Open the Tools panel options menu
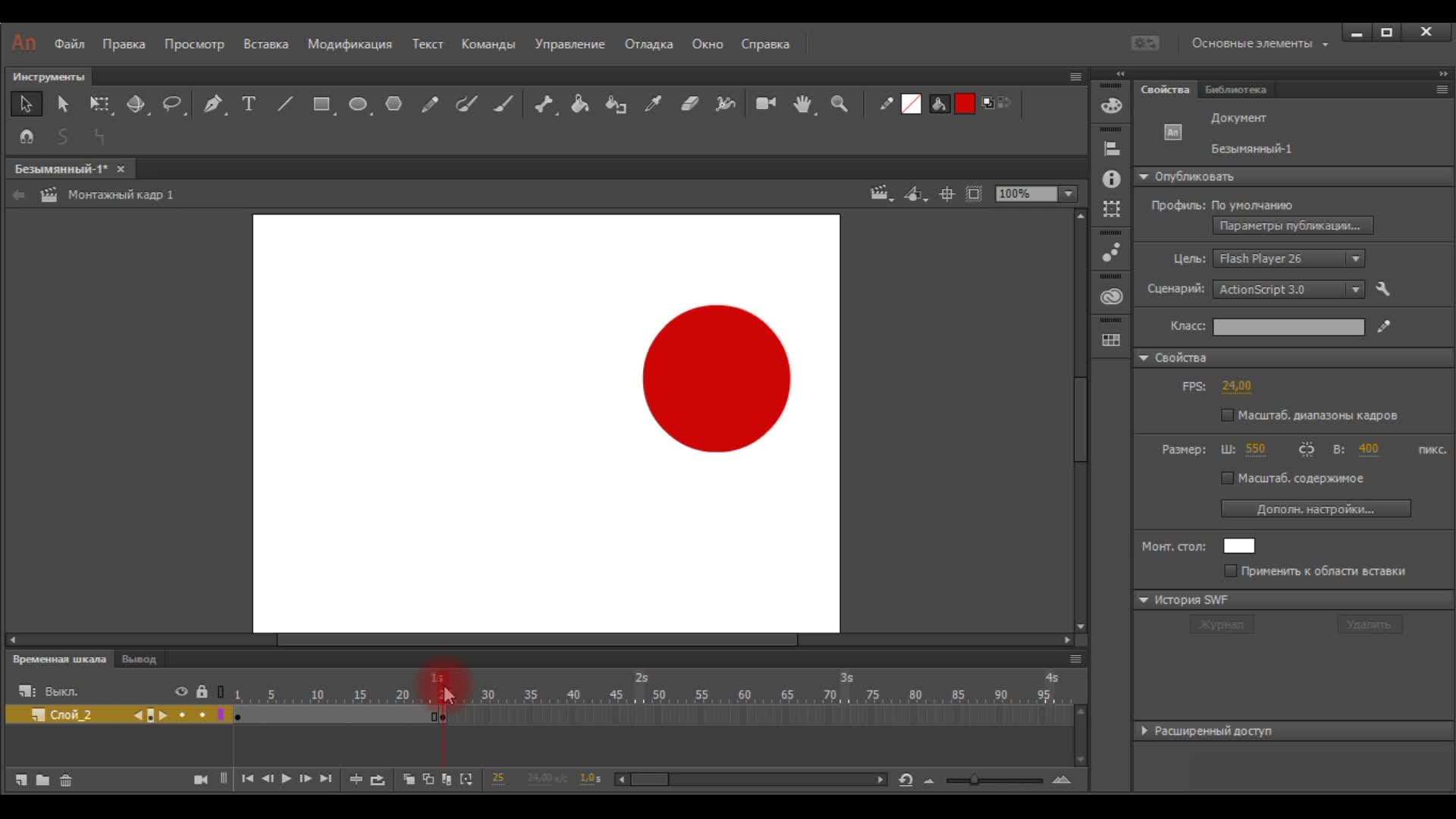1456x819 pixels. pos(1075,77)
